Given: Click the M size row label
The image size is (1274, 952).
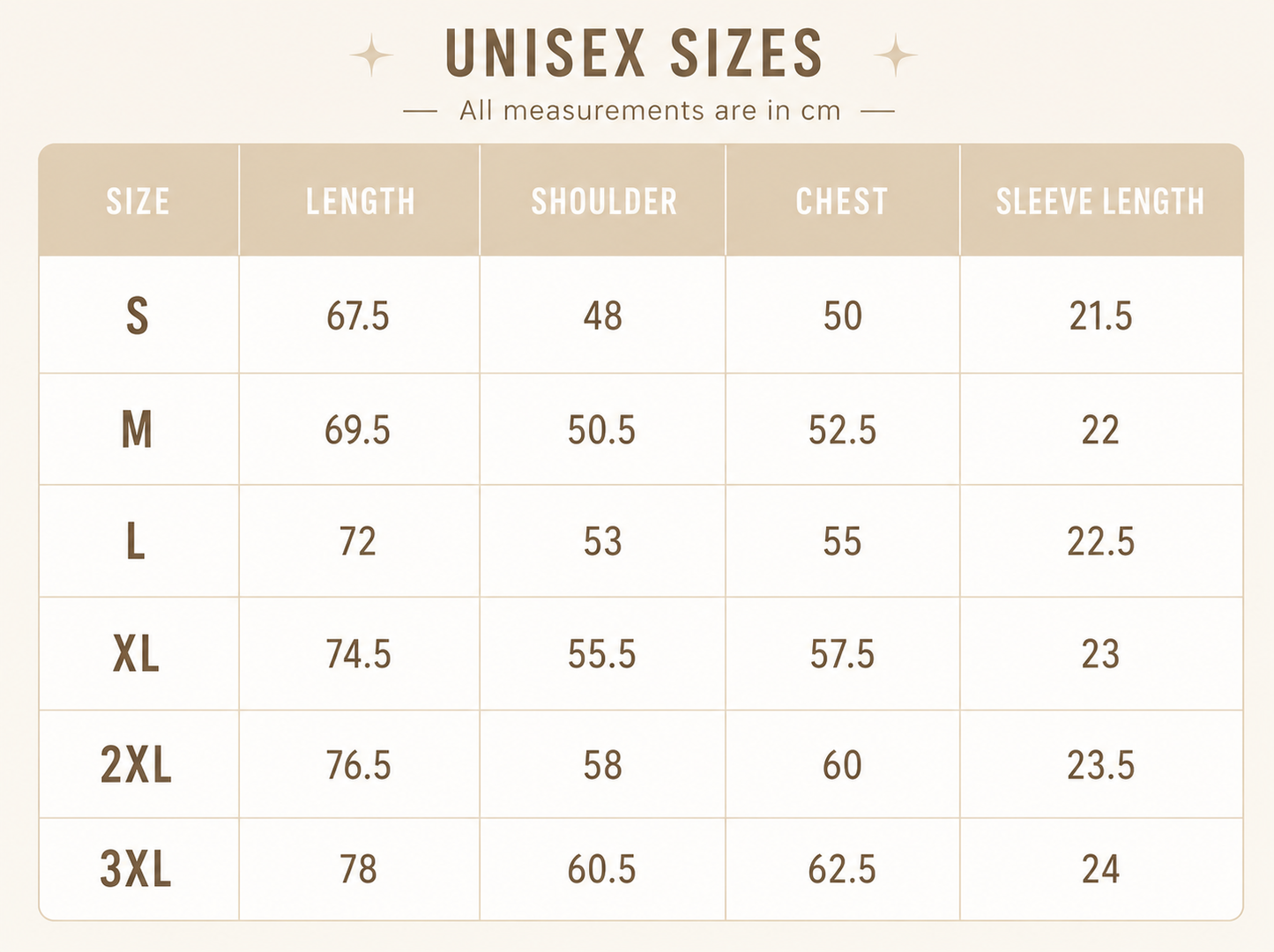Looking at the screenshot, I should (137, 430).
